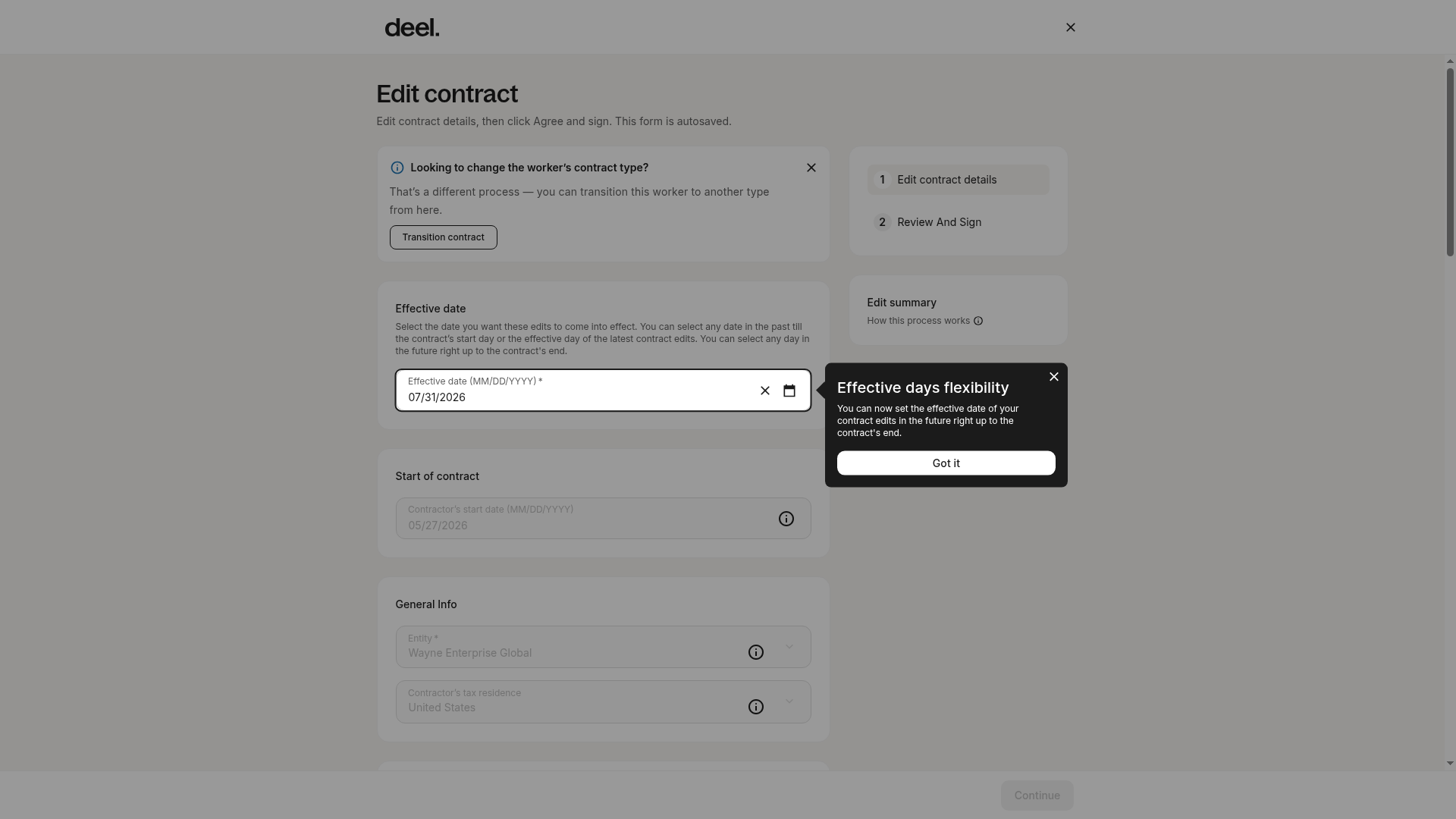This screenshot has height=819, width=1456.
Task: Click Got it in the tooltip
Action: pyautogui.click(x=946, y=463)
